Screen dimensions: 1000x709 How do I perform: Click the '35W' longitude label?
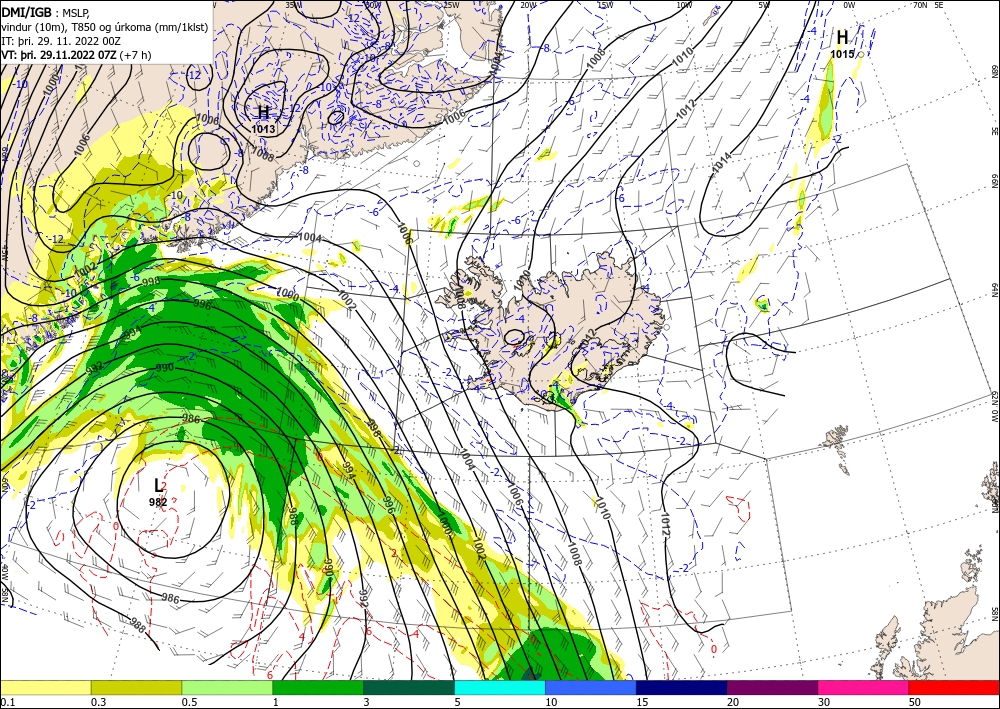(292, 4)
